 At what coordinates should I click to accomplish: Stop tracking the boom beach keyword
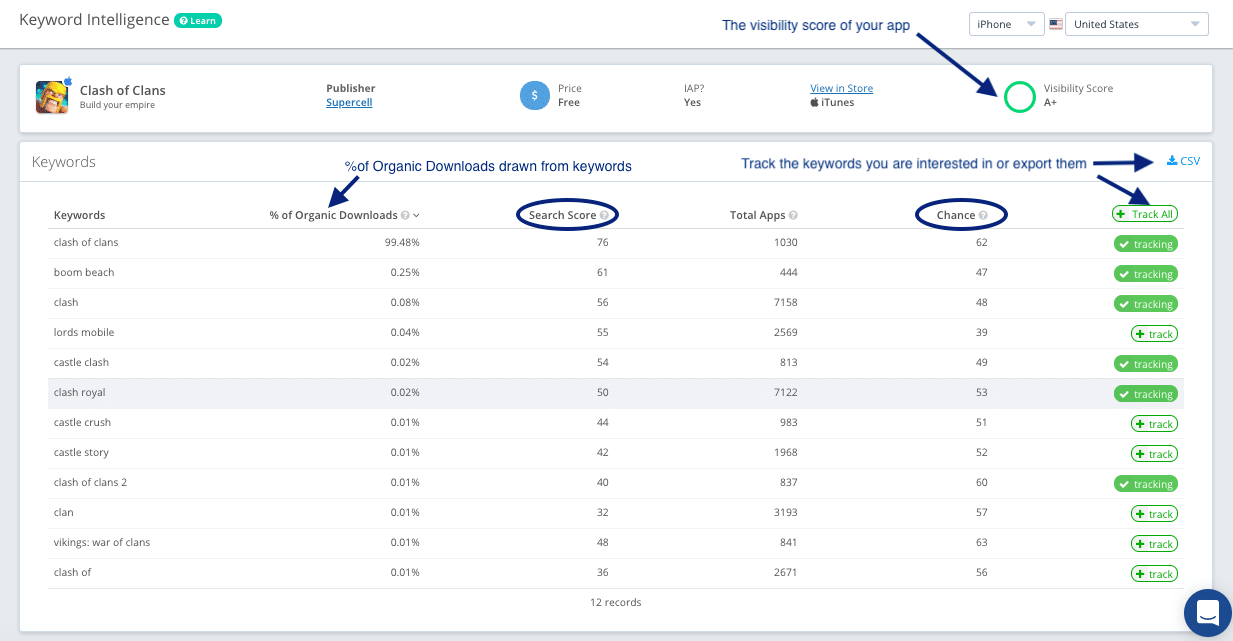click(1146, 274)
